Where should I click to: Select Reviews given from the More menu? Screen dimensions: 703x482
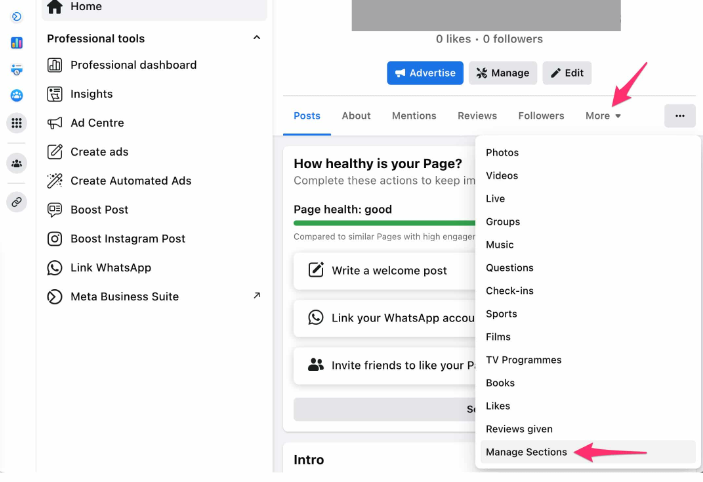[x=588, y=429]
